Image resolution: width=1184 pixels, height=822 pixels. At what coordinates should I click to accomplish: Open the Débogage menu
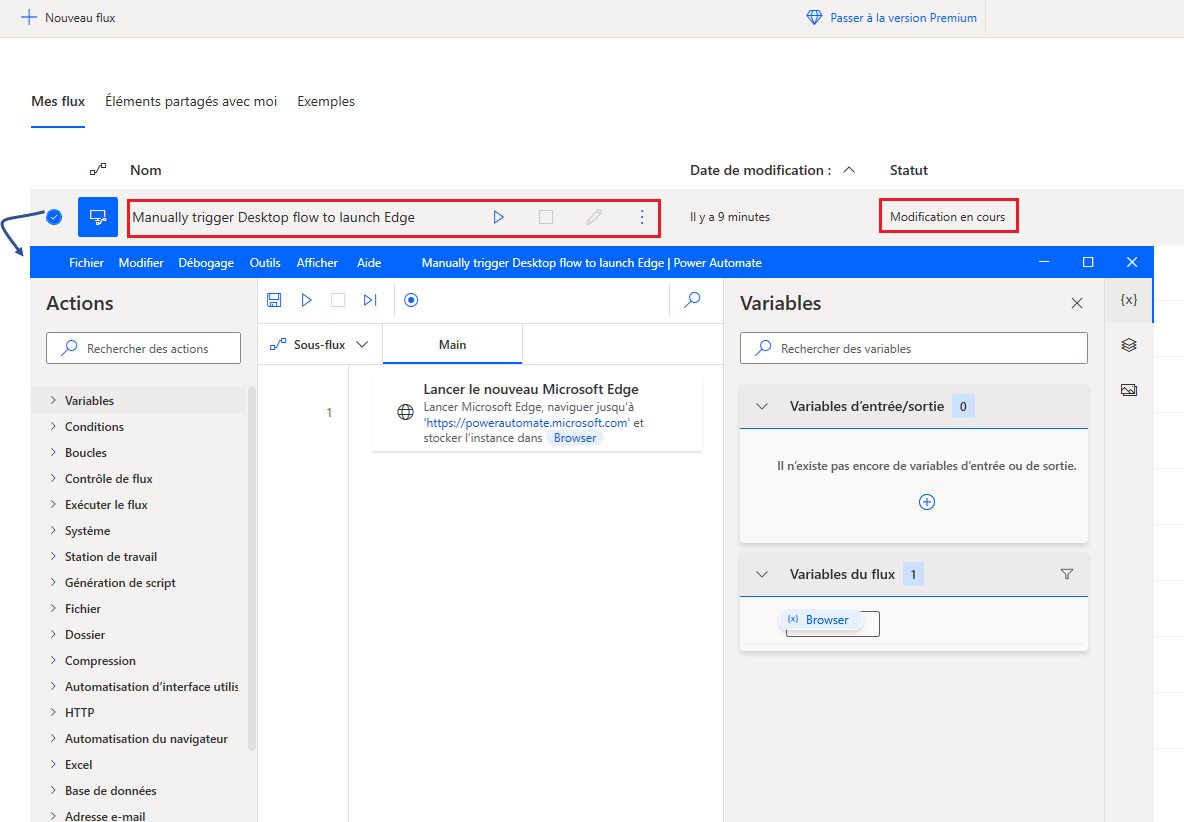pos(206,263)
